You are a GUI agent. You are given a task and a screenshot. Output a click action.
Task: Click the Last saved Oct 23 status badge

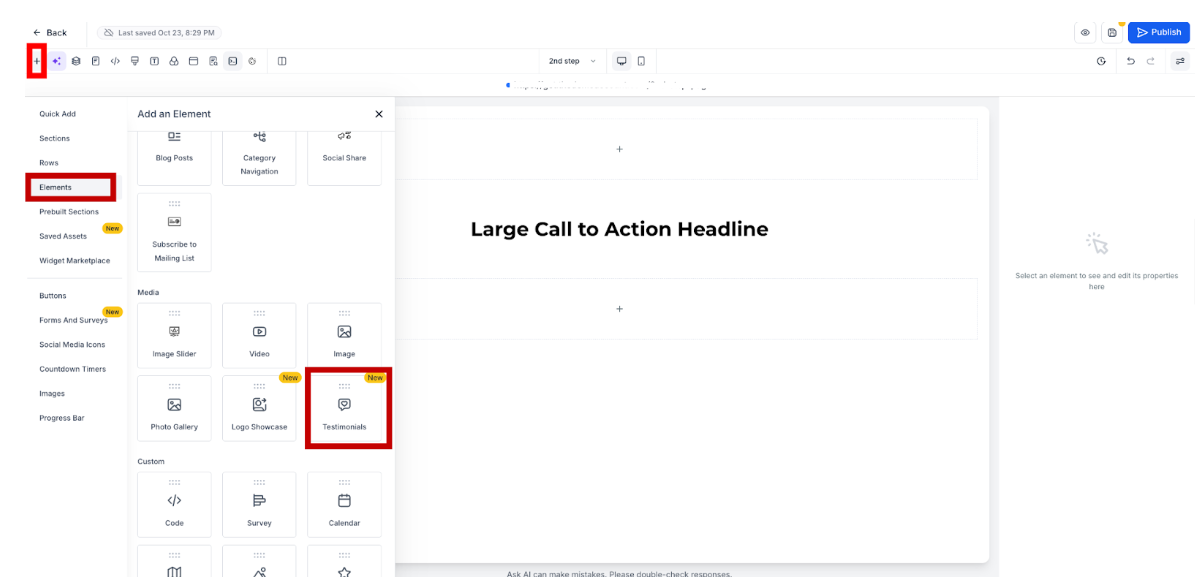click(x=160, y=33)
